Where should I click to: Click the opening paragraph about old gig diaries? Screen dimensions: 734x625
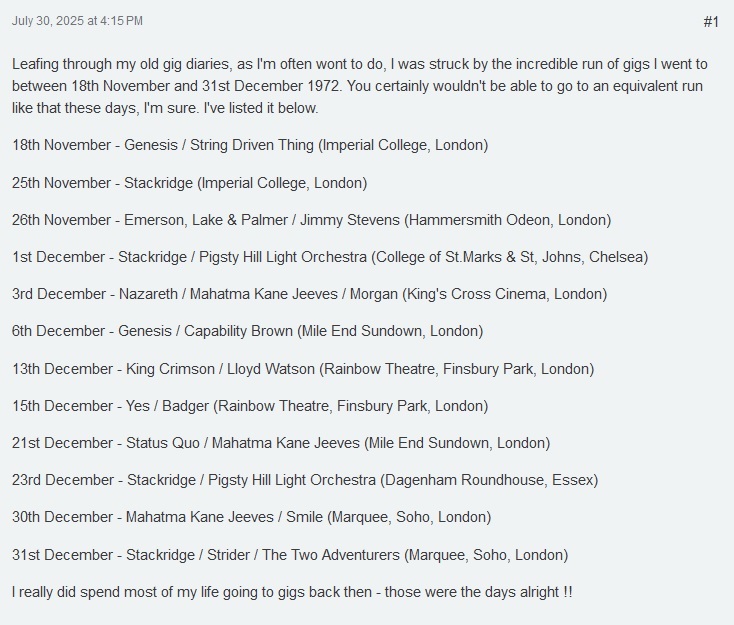tap(360, 86)
